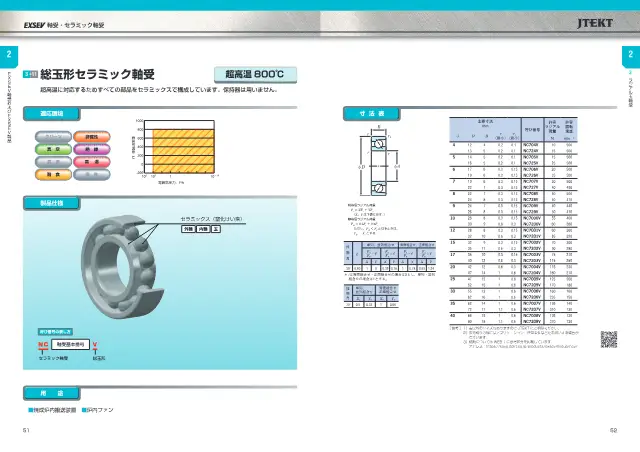Select the right cyan chapter tab '2'

pos(631,56)
